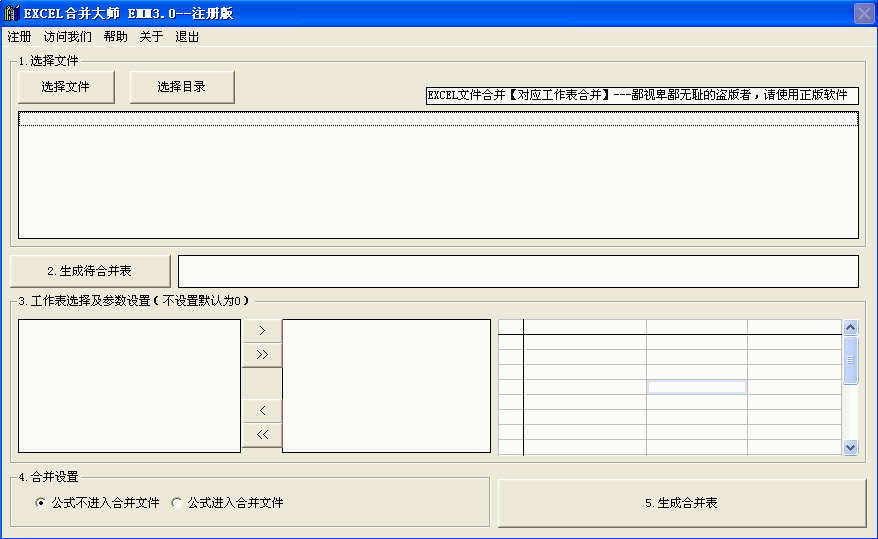Click 2.生成待合并表 button
This screenshot has width=878, height=539.
(90, 271)
